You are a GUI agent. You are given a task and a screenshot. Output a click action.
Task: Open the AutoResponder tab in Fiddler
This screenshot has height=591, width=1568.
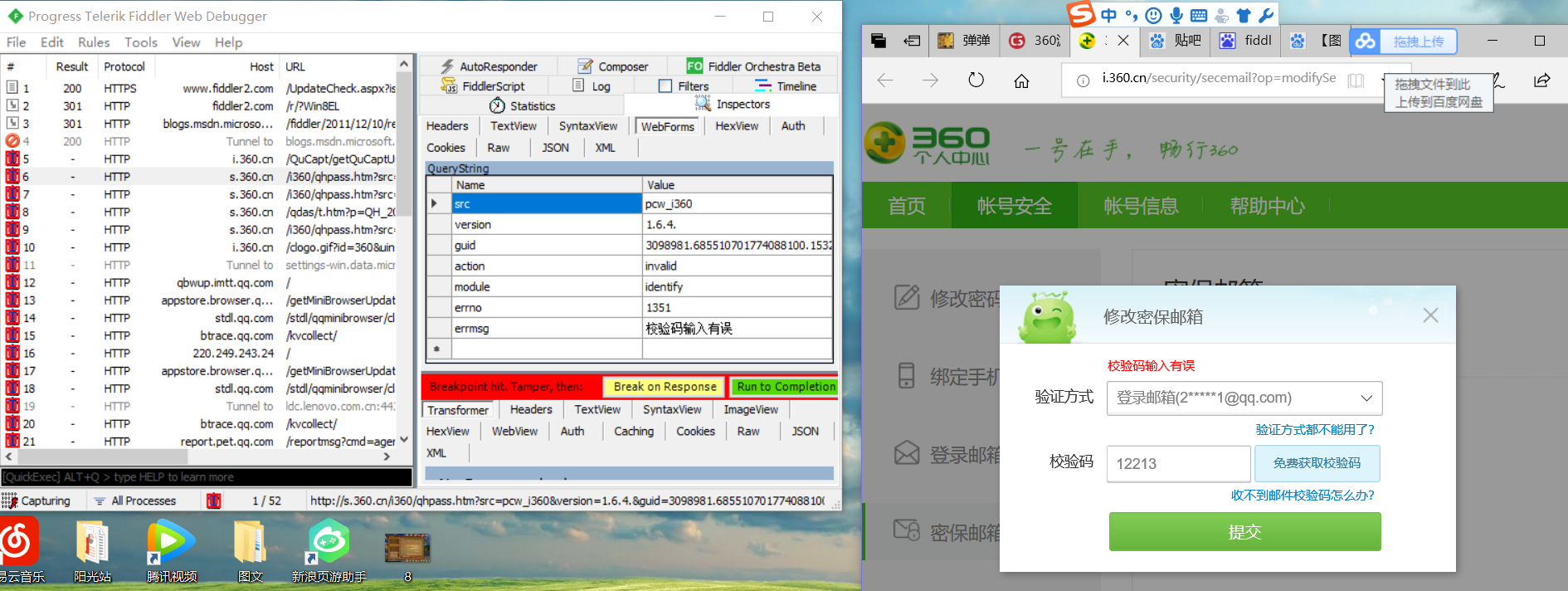point(489,66)
